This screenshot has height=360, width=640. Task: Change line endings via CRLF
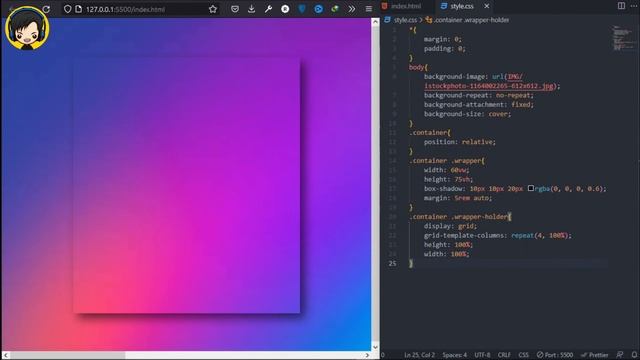click(504, 355)
